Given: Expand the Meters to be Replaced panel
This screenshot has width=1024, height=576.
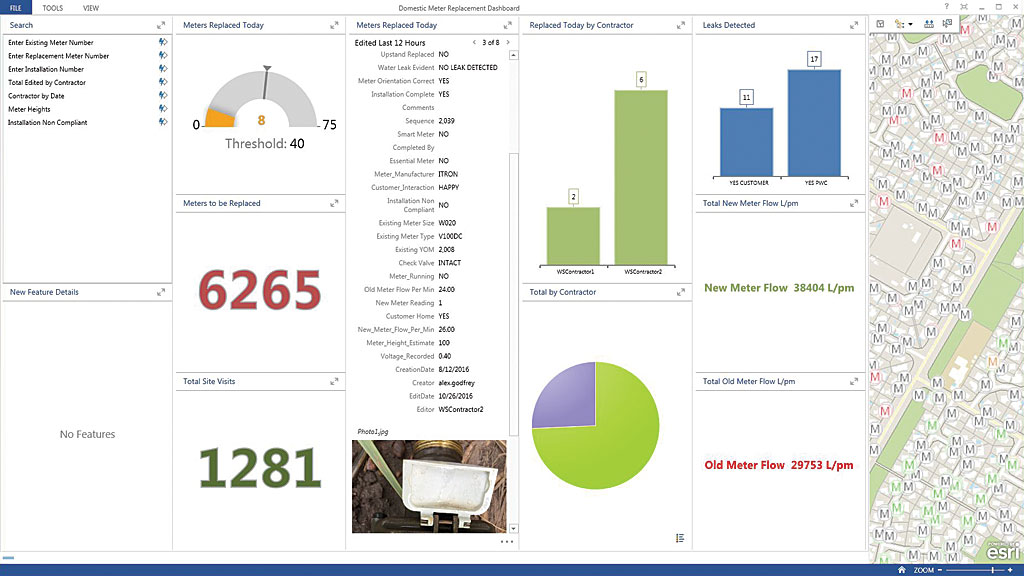Looking at the screenshot, I should tap(334, 204).
